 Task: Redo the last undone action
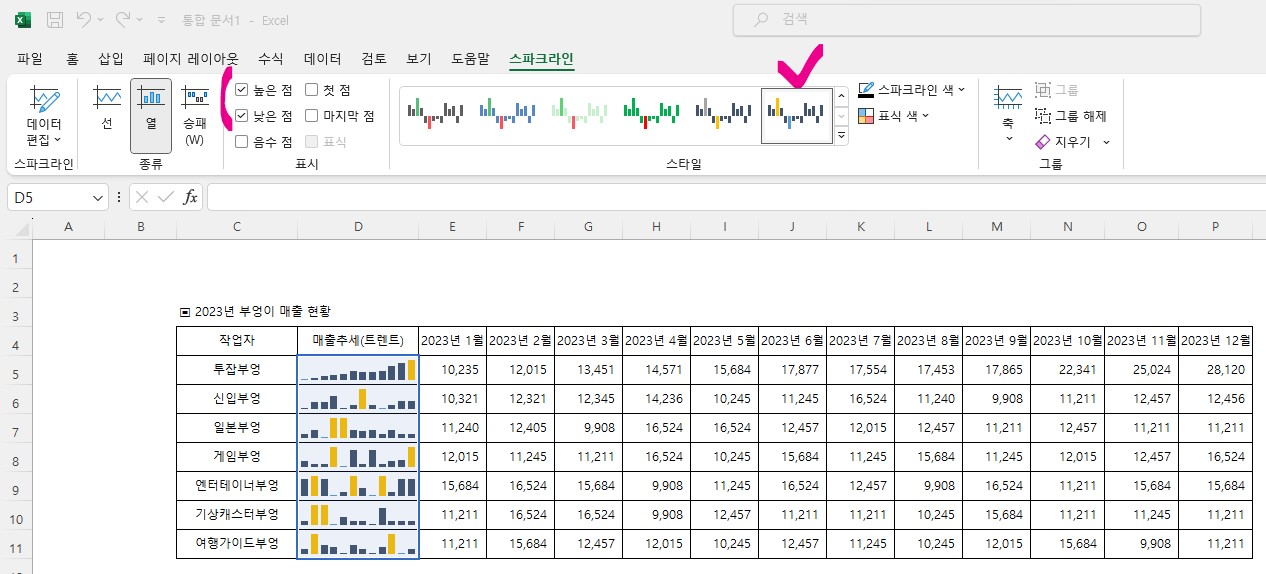pos(124,19)
